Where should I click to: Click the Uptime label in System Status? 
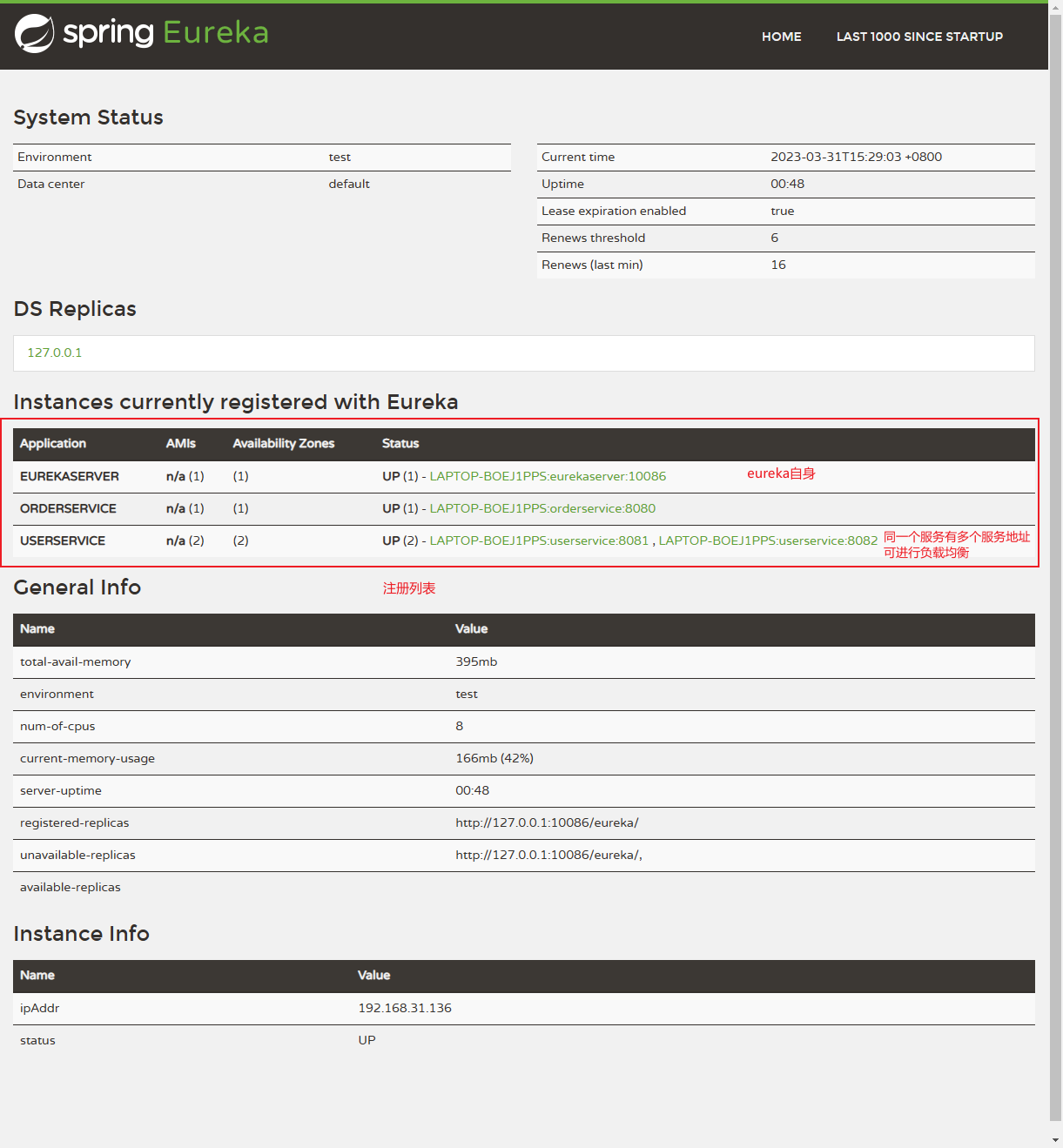[562, 184]
